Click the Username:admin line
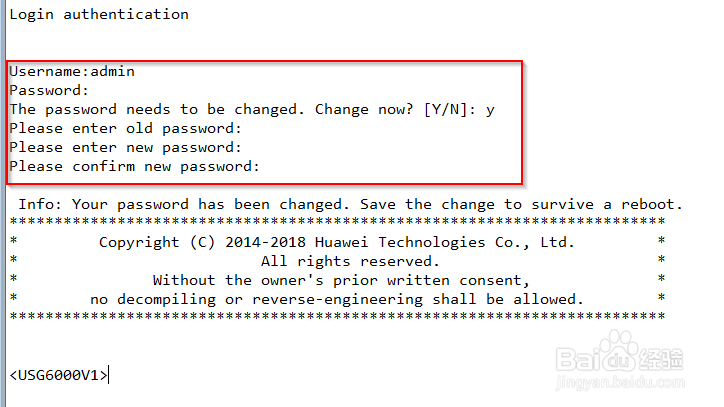 pyautogui.click(x=72, y=72)
